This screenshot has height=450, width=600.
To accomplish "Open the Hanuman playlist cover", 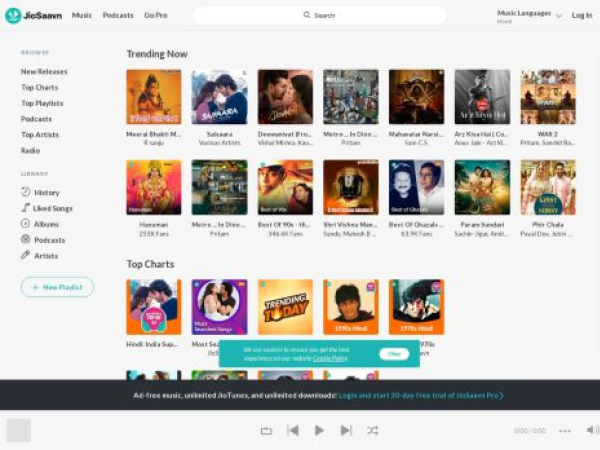I will click(x=154, y=187).
